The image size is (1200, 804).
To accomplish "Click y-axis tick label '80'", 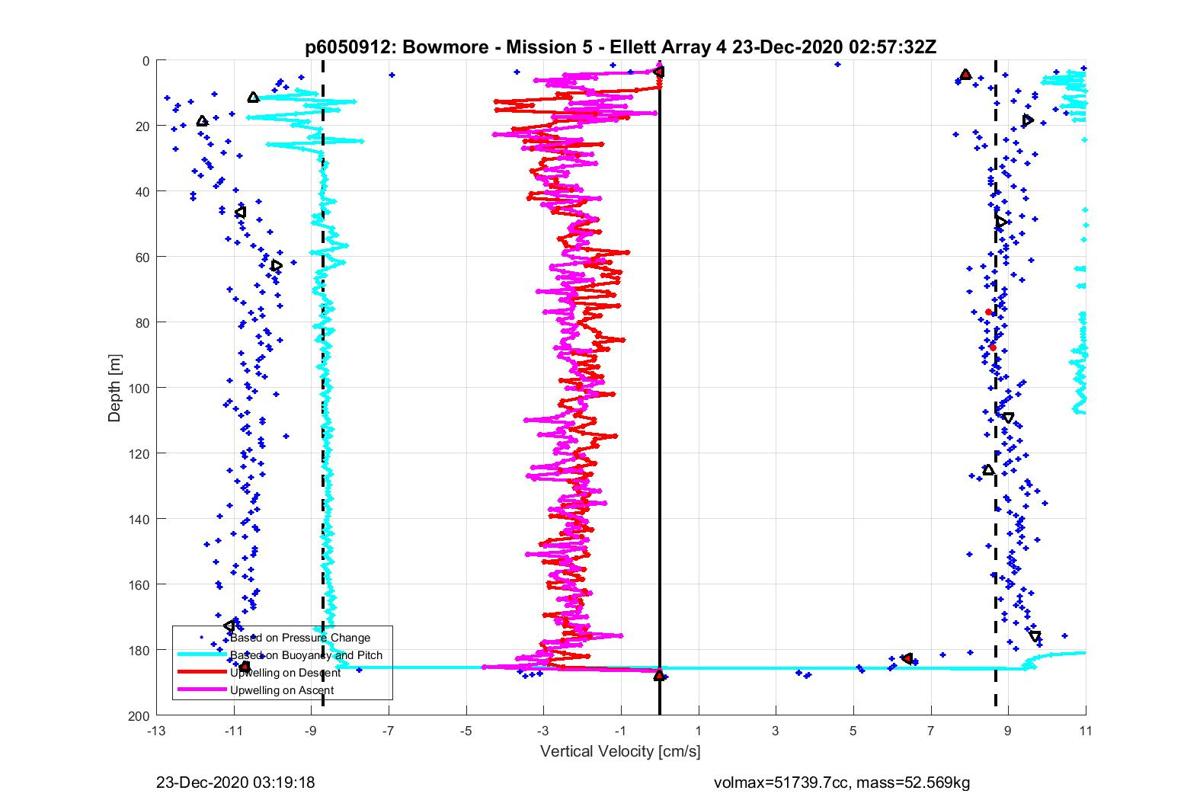I will 142,322.
